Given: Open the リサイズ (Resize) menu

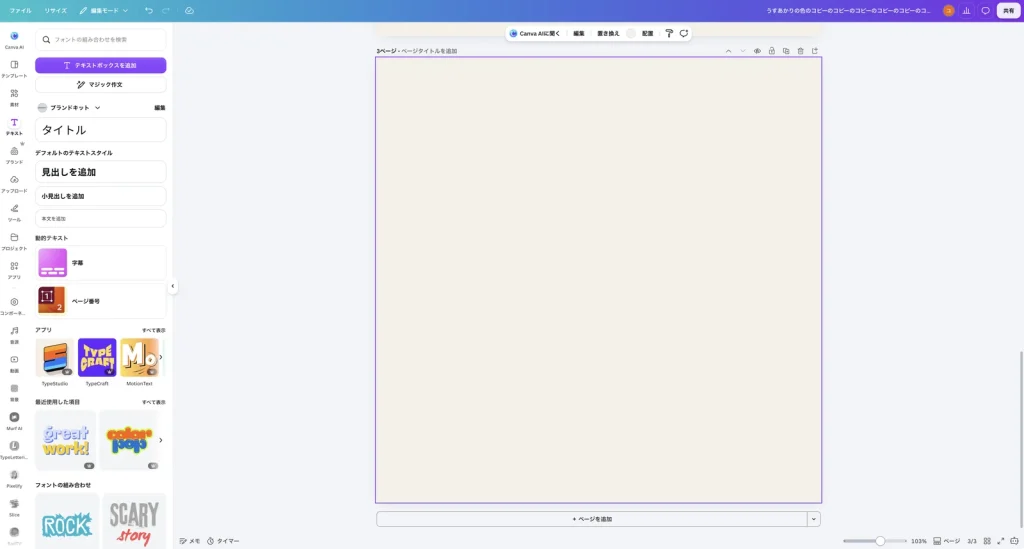Looking at the screenshot, I should [56, 10].
